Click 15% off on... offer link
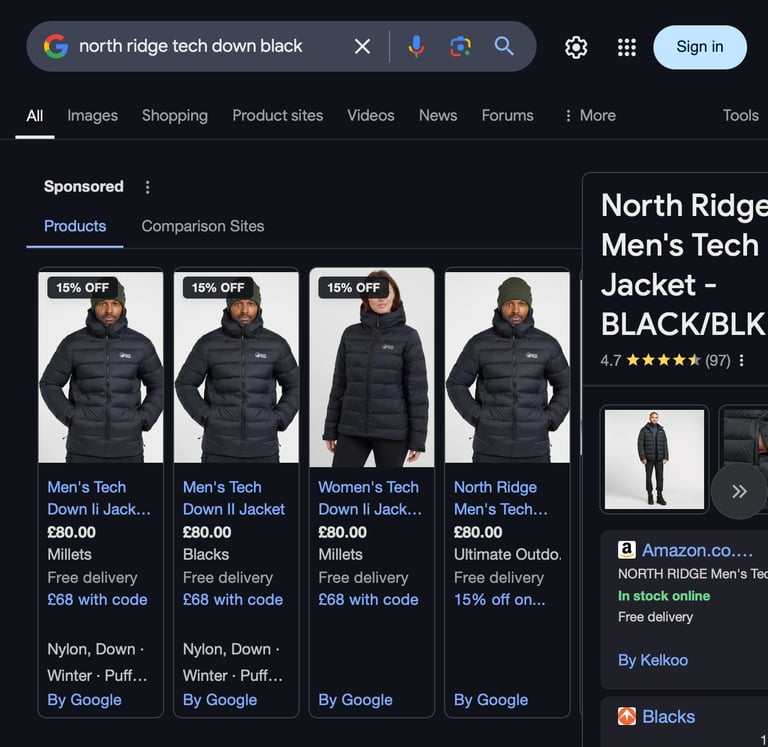 [500, 600]
